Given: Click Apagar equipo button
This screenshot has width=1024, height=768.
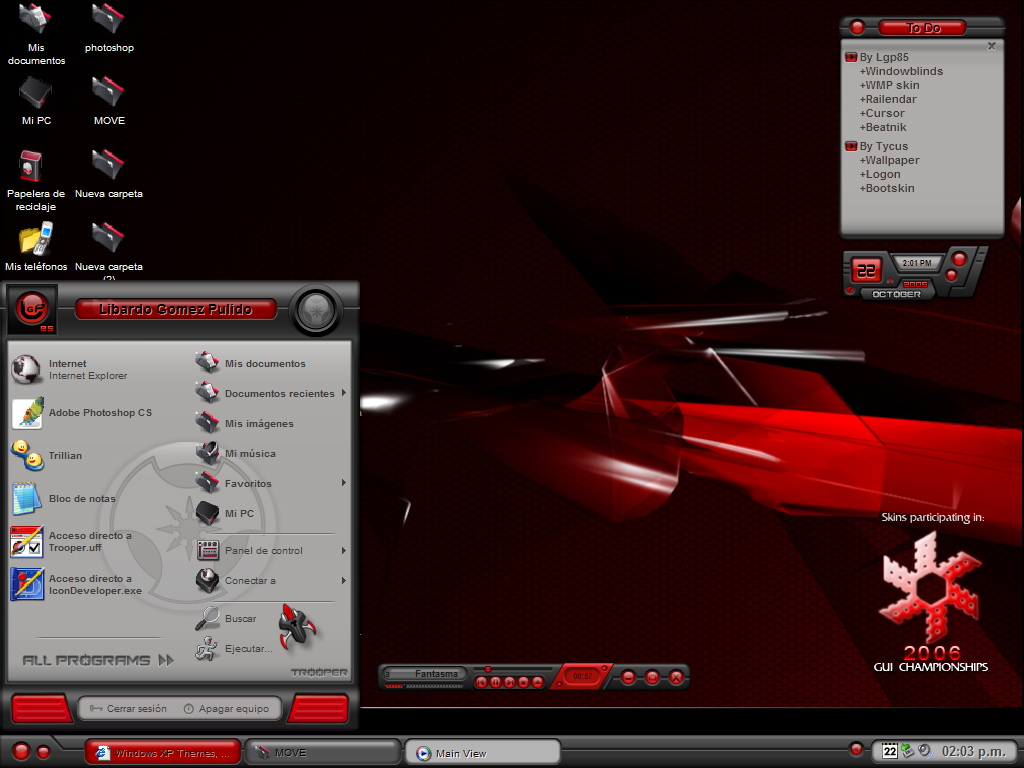Looking at the screenshot, I should (227, 709).
